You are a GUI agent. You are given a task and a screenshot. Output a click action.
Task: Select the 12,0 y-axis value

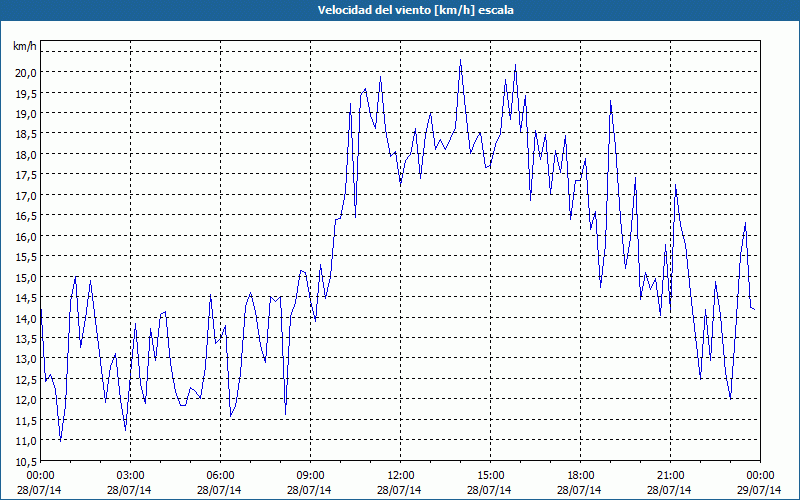26,400
